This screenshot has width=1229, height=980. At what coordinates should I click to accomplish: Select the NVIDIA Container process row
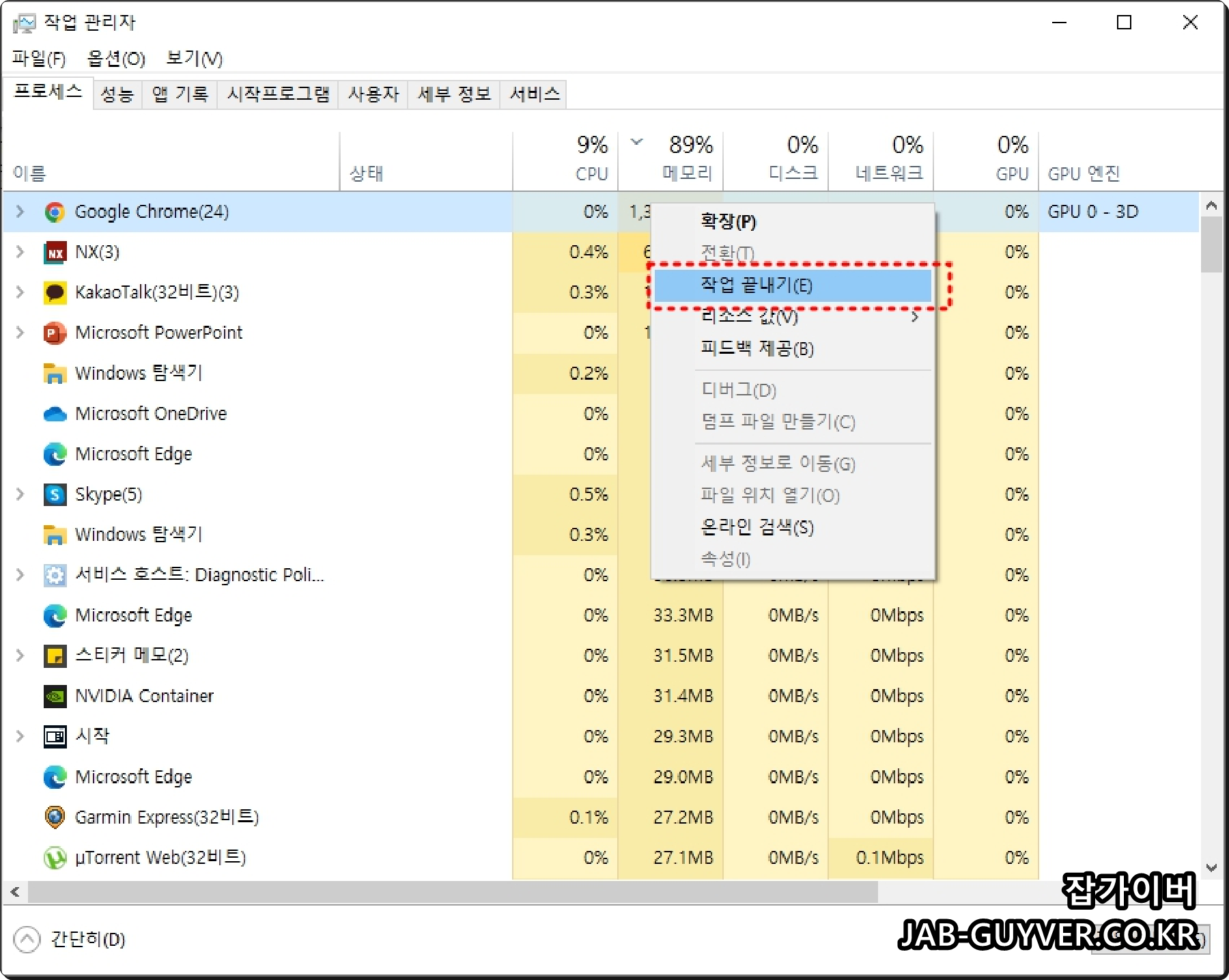[601, 696]
